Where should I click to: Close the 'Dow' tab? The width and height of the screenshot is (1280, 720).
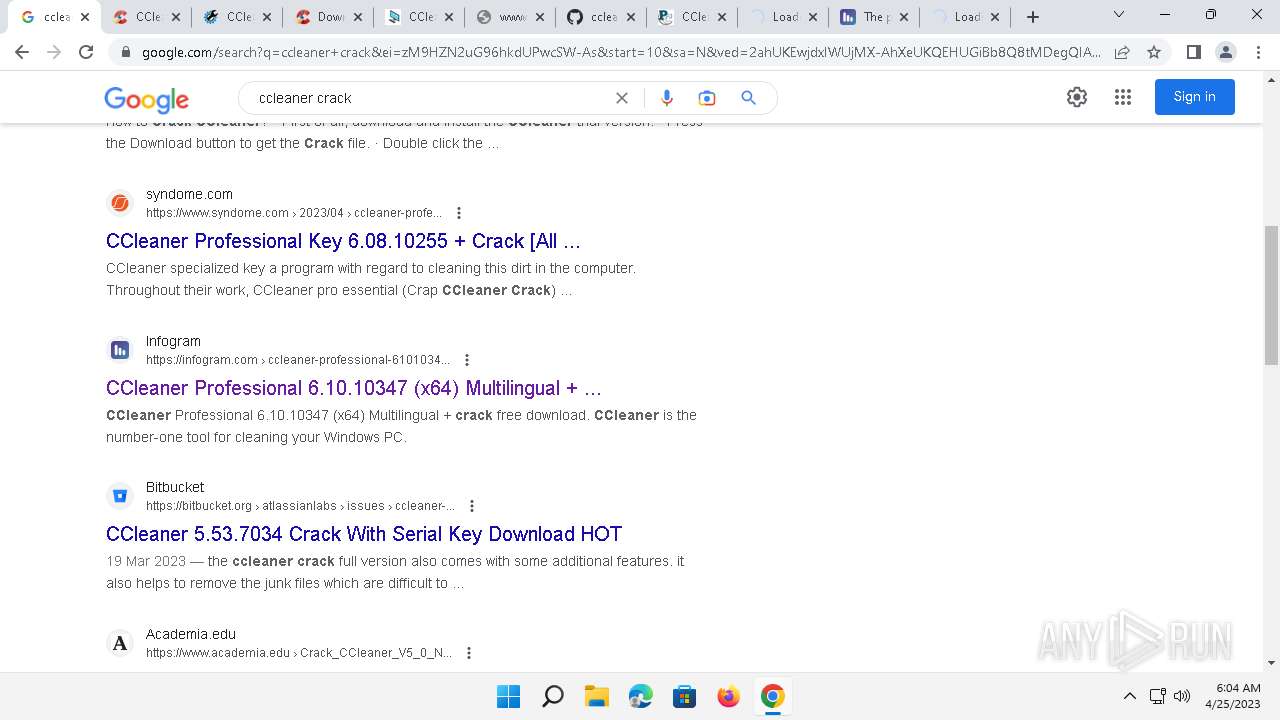point(358,17)
